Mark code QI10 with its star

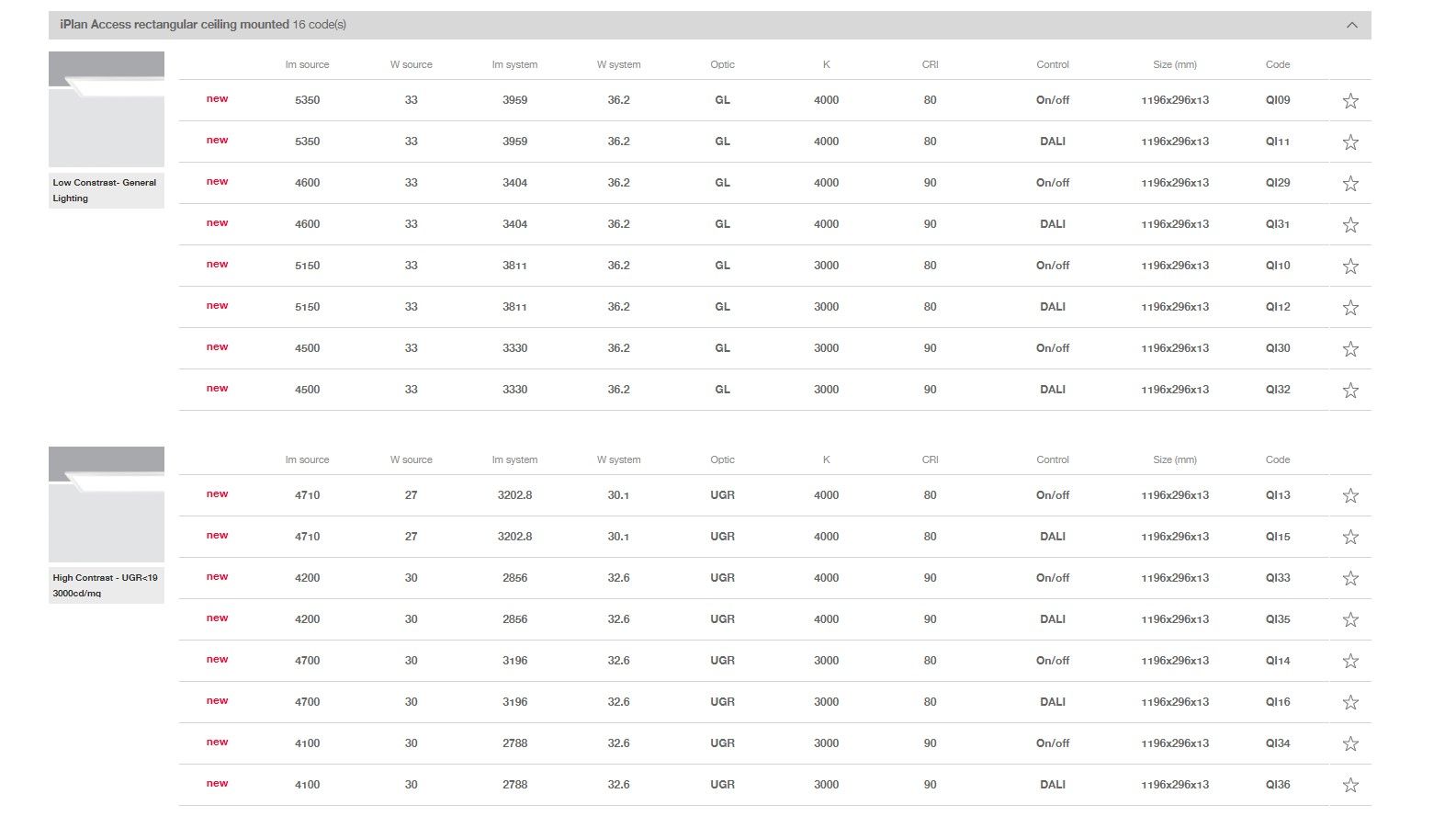tap(1349, 266)
